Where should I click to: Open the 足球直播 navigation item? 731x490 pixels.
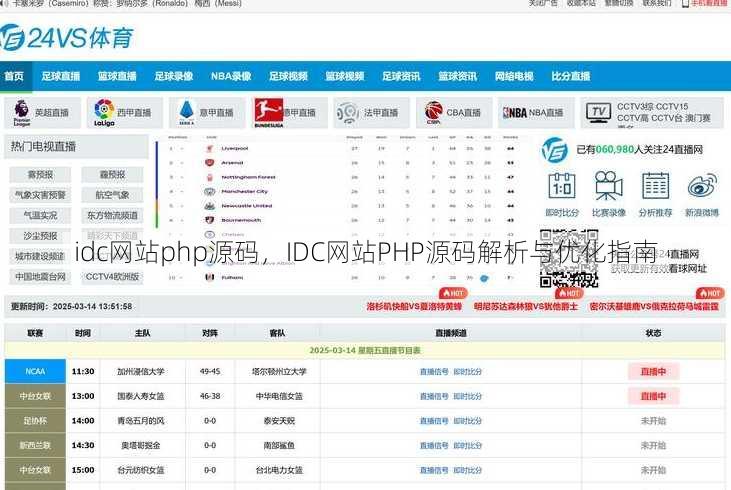click(61, 76)
